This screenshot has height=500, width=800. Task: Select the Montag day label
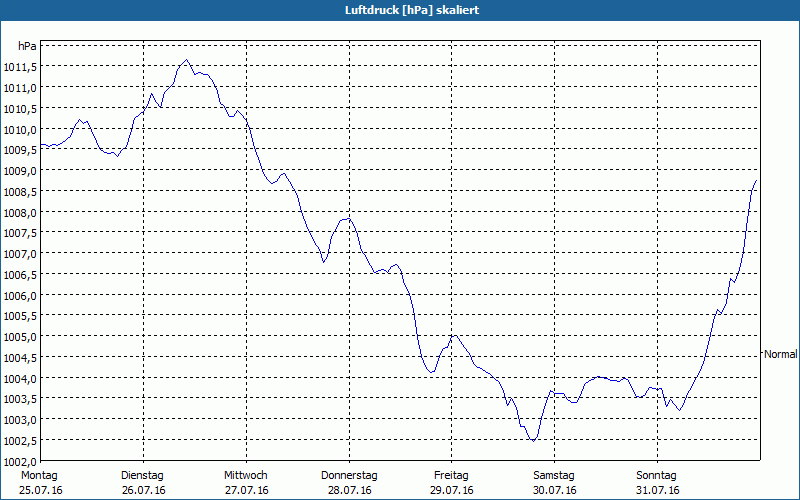[39, 476]
